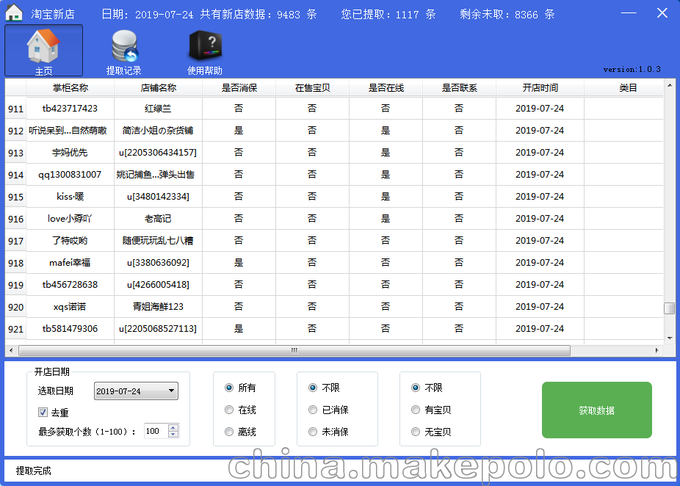Click the table scroll up arrow

point(670,85)
